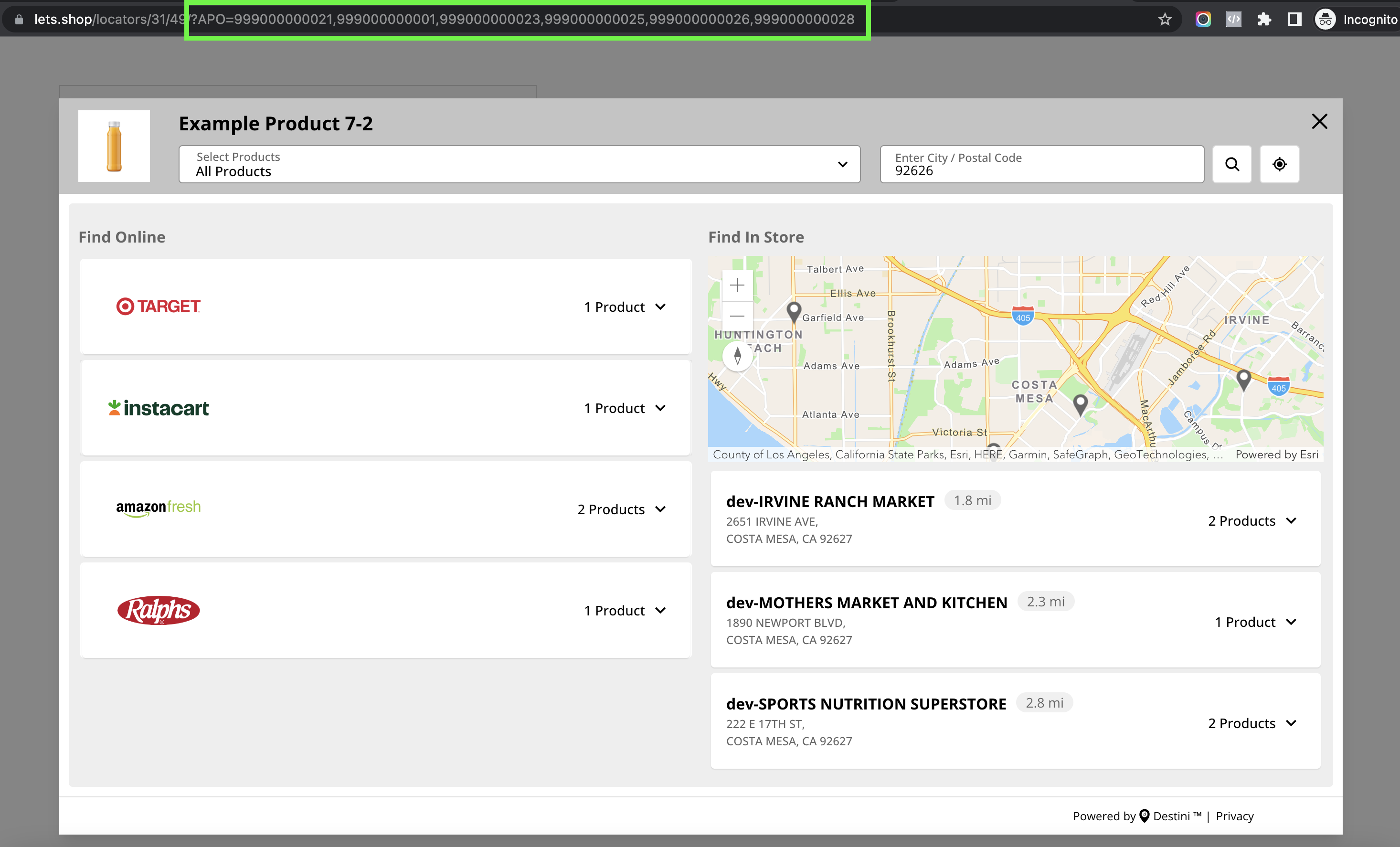Screen dimensions: 1400x847
Task: Click the Target logo
Action: pos(158,307)
